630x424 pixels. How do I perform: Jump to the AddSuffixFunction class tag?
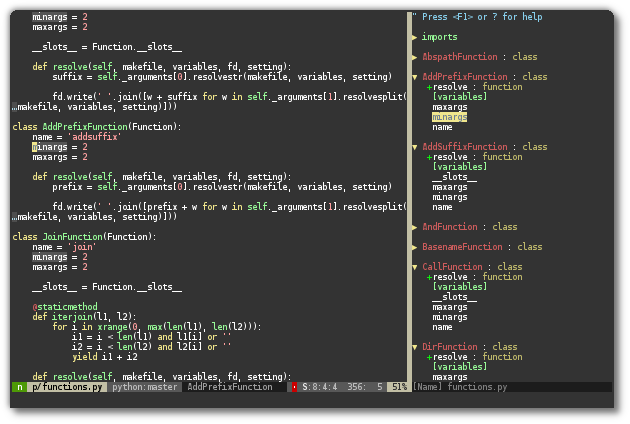click(x=464, y=147)
